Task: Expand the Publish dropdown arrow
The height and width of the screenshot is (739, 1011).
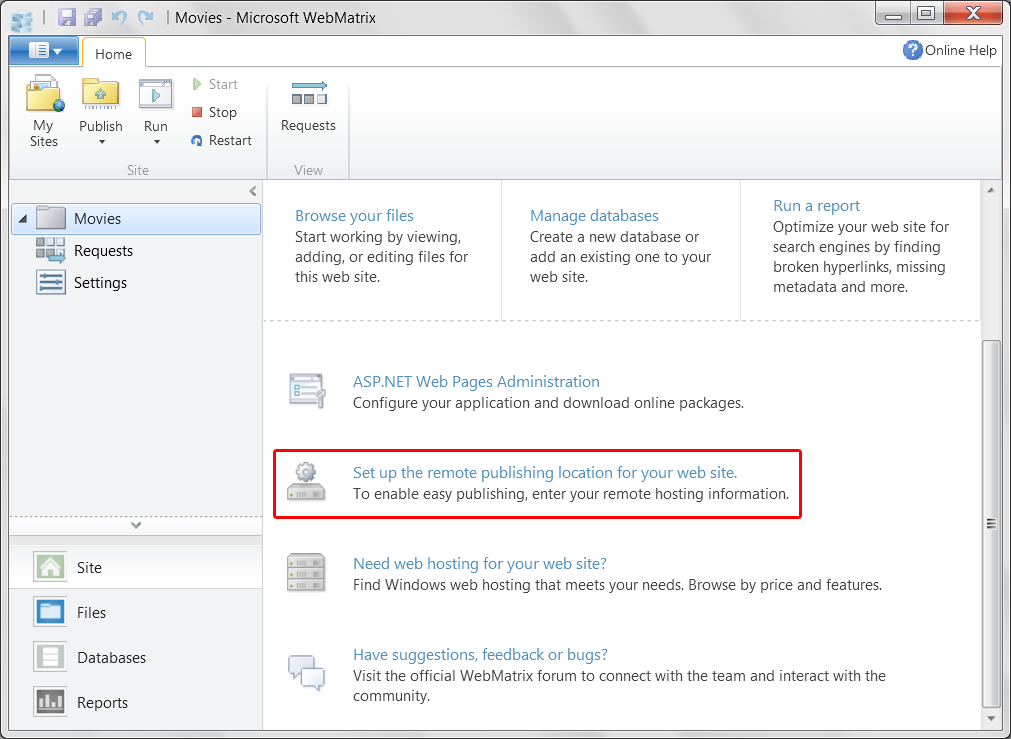Action: (101, 142)
